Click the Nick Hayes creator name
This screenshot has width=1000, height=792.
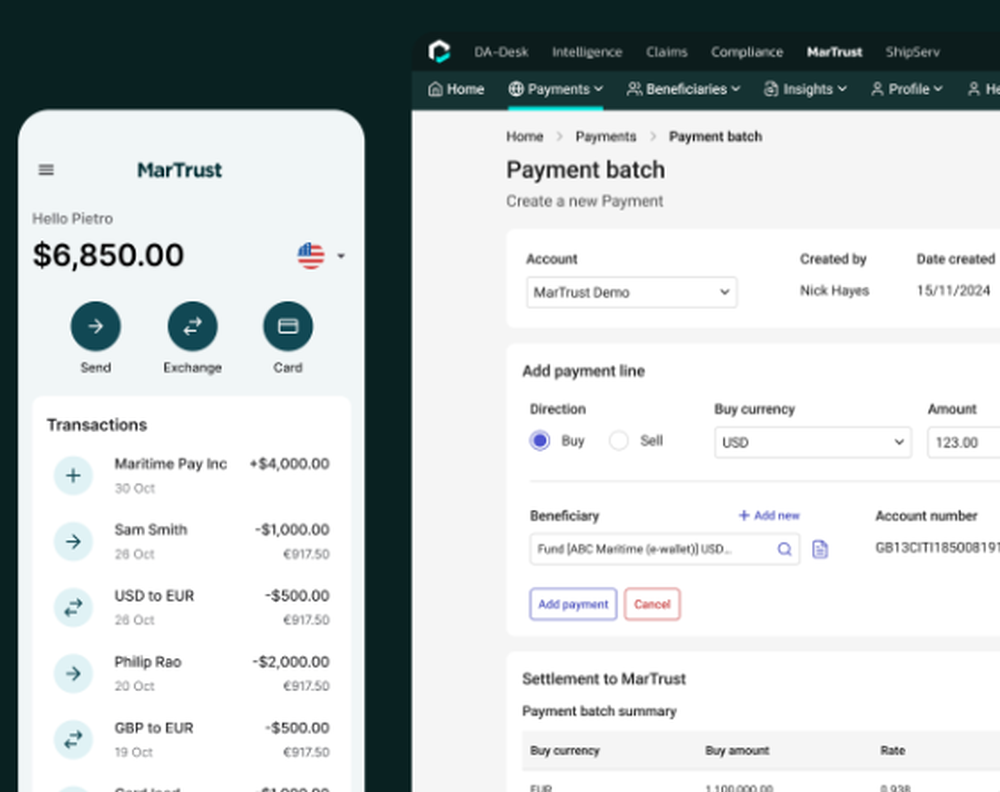[835, 291]
